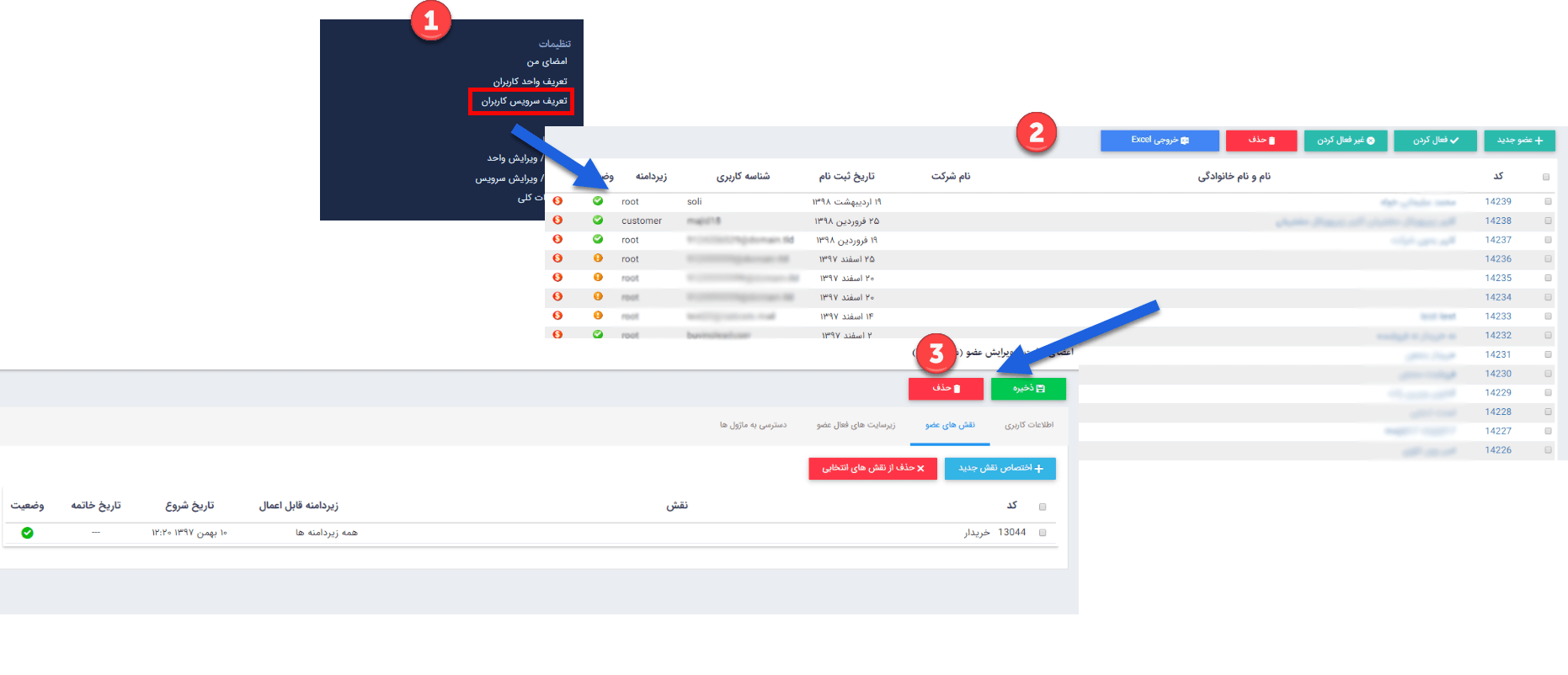Open تعریف واحد کاربران menu item

click(x=531, y=82)
